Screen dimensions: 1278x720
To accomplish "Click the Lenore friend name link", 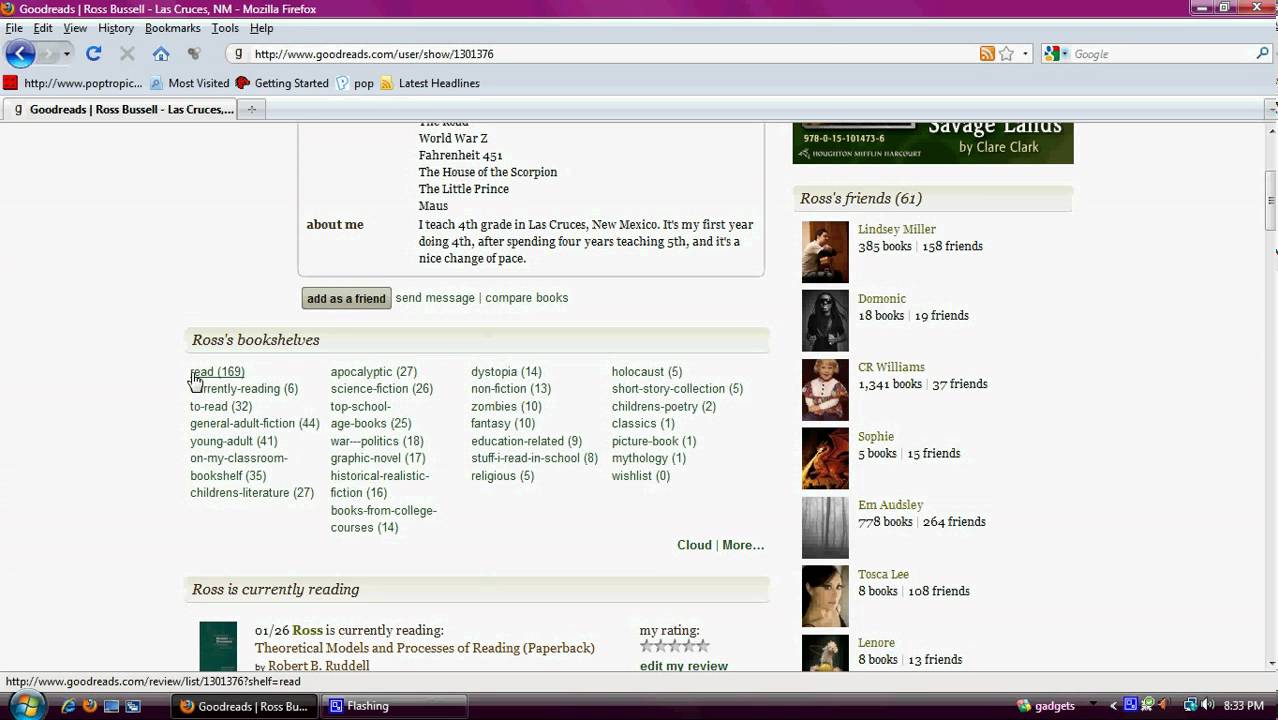I will point(876,643).
